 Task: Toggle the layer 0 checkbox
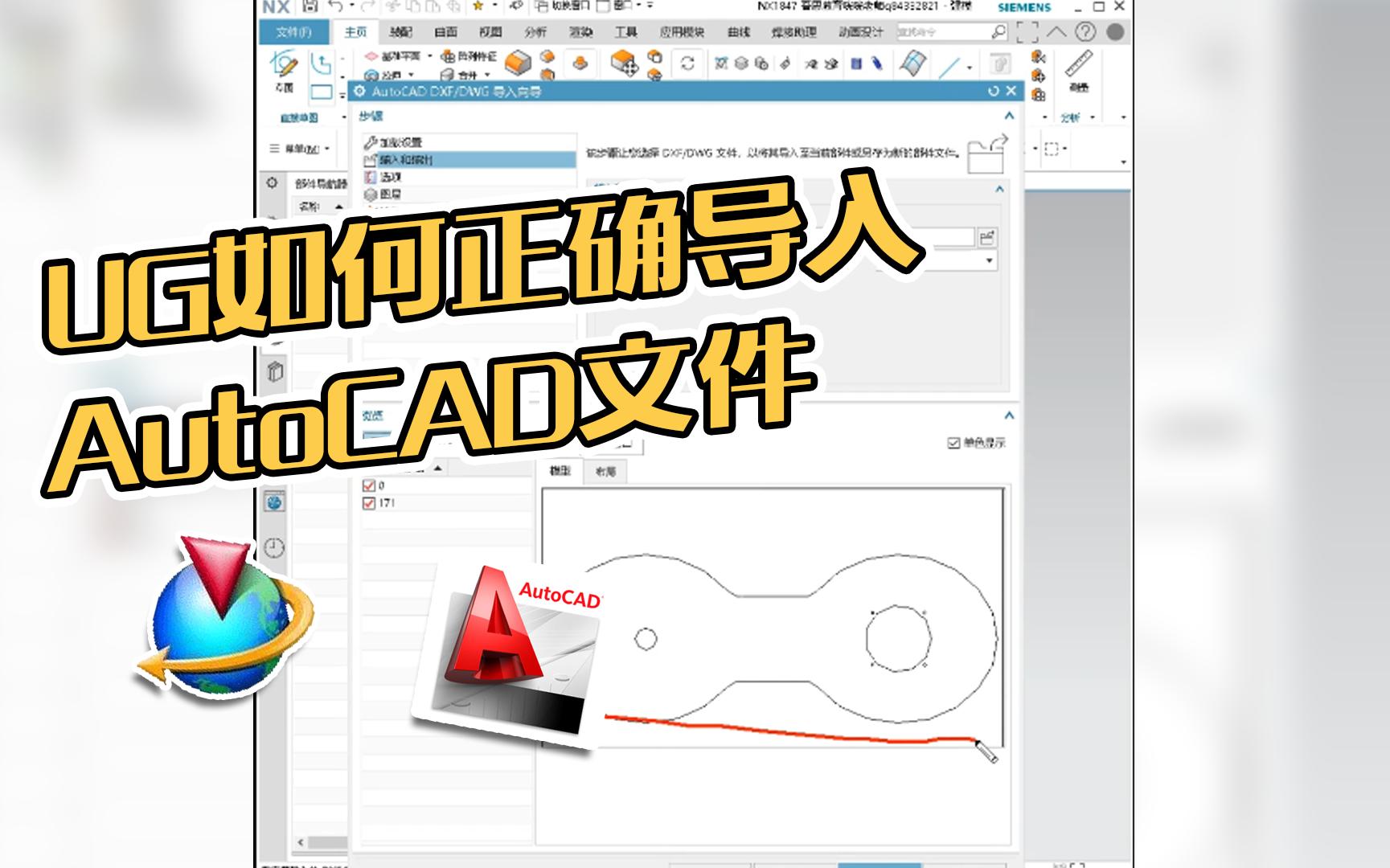(x=369, y=485)
